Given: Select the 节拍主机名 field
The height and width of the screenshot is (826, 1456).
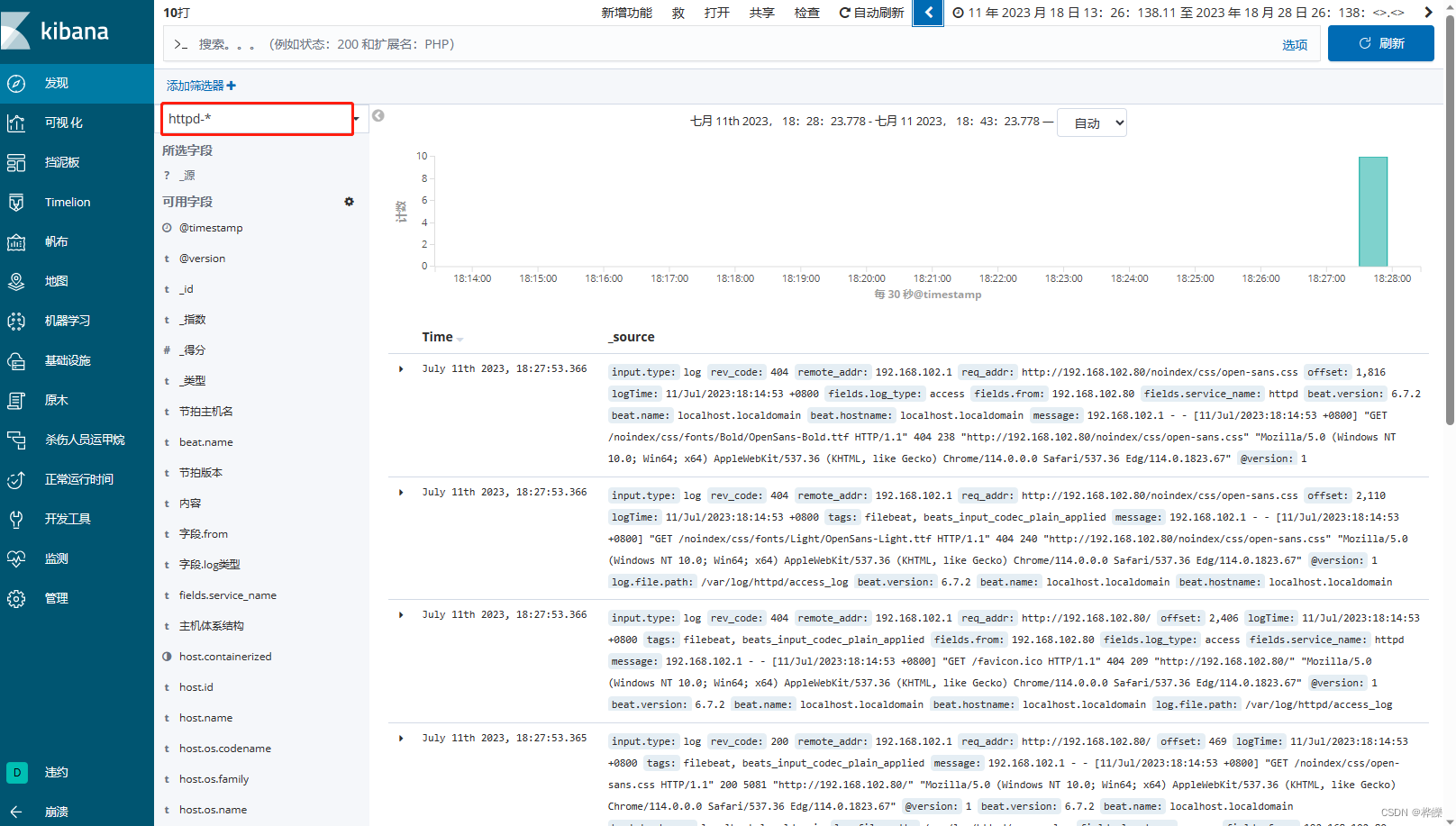Looking at the screenshot, I should (x=205, y=412).
